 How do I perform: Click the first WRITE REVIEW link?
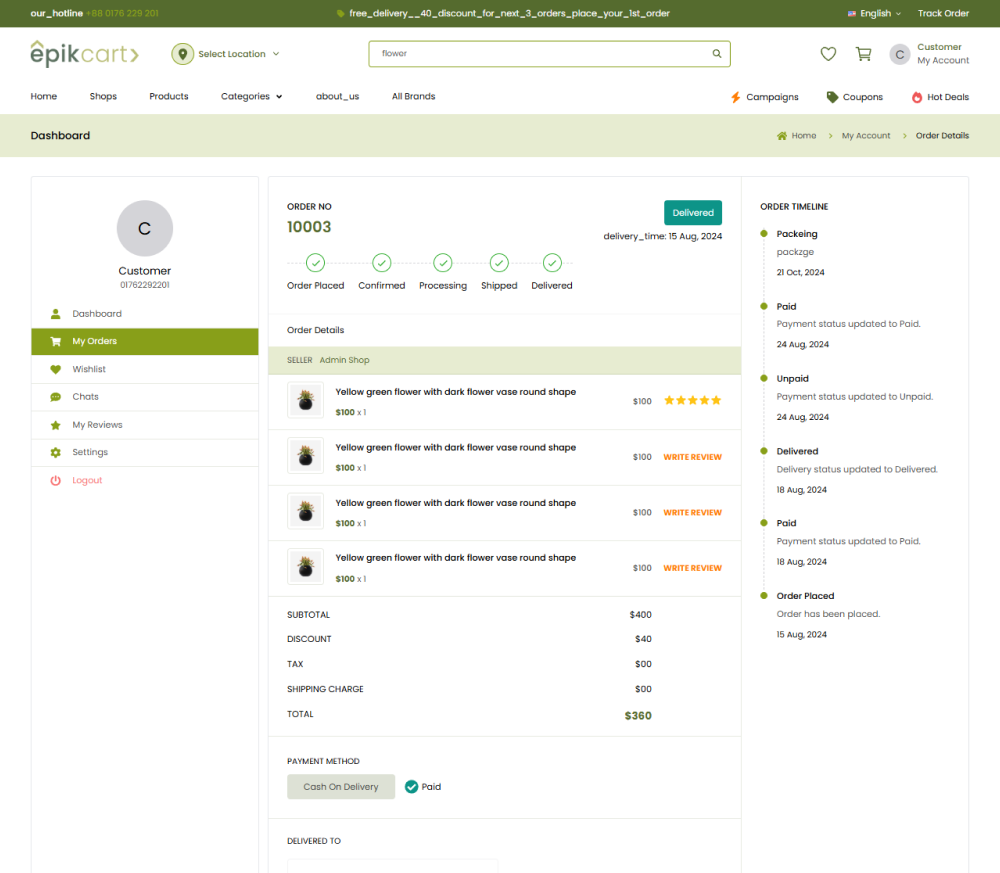[x=692, y=457]
